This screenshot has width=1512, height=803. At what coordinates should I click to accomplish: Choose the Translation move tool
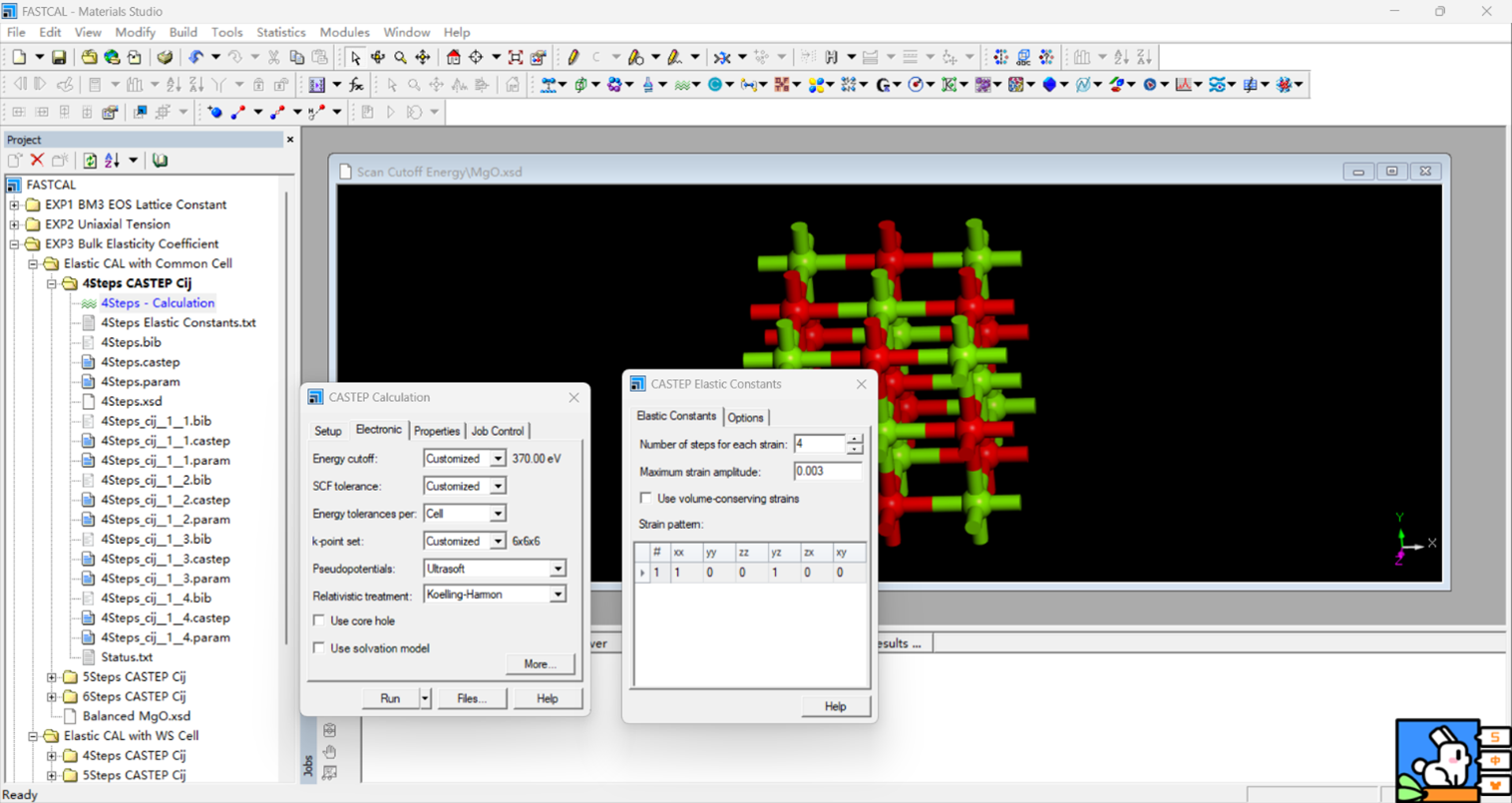(x=423, y=58)
